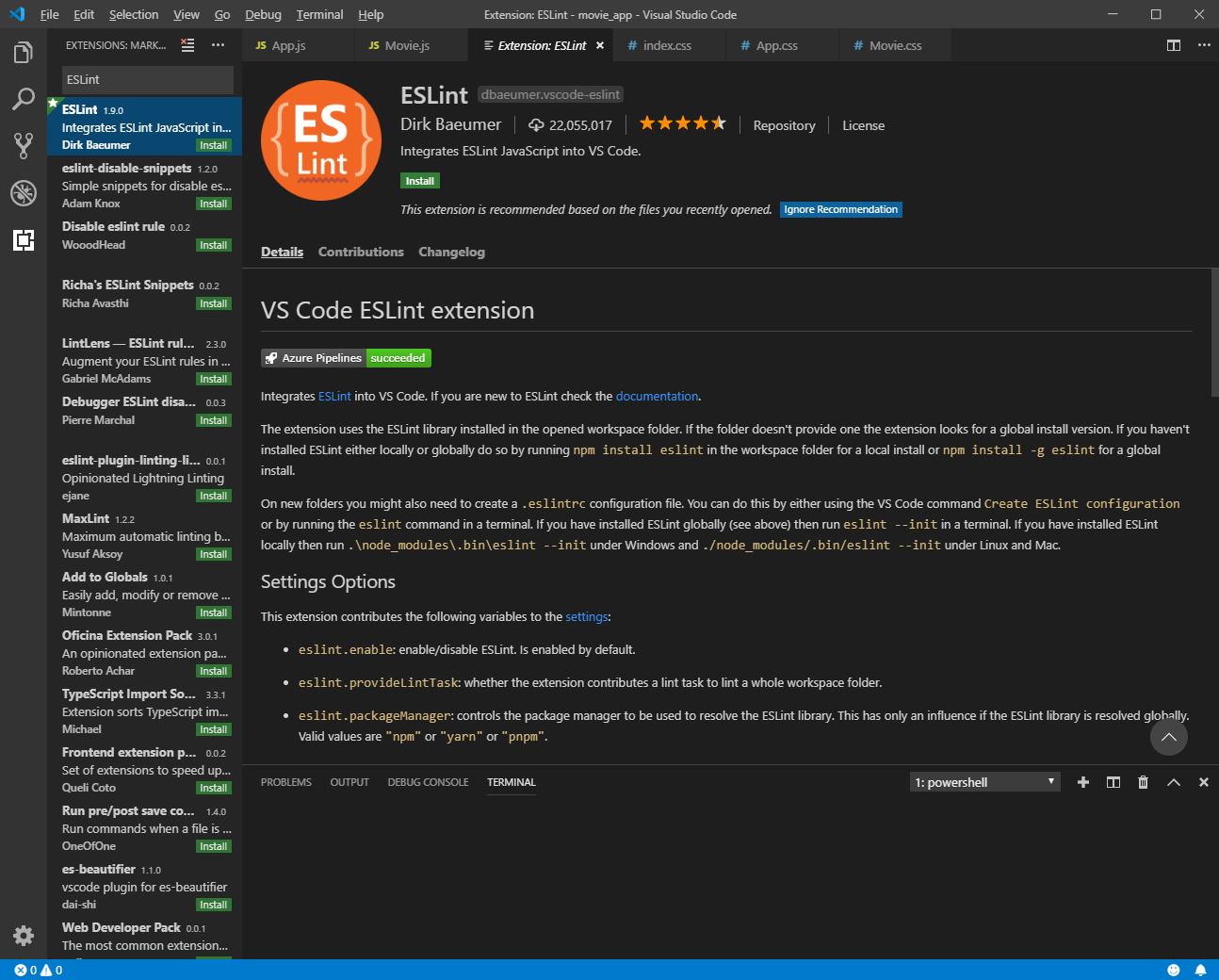Install ESLint from details page button
Viewport: 1219px width, 980px height.
420,181
